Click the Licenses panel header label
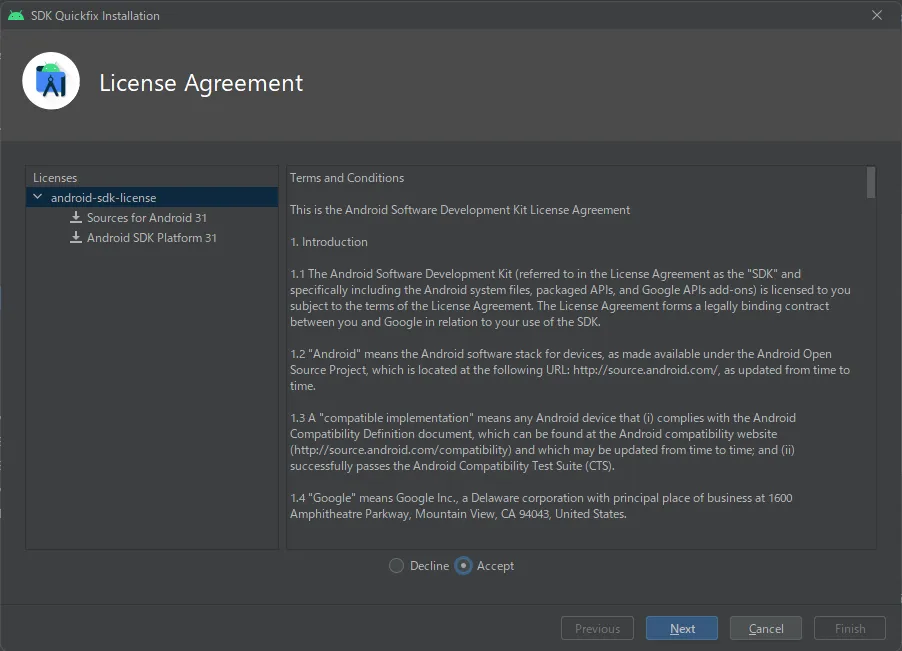The height and width of the screenshot is (651, 902). pos(55,178)
